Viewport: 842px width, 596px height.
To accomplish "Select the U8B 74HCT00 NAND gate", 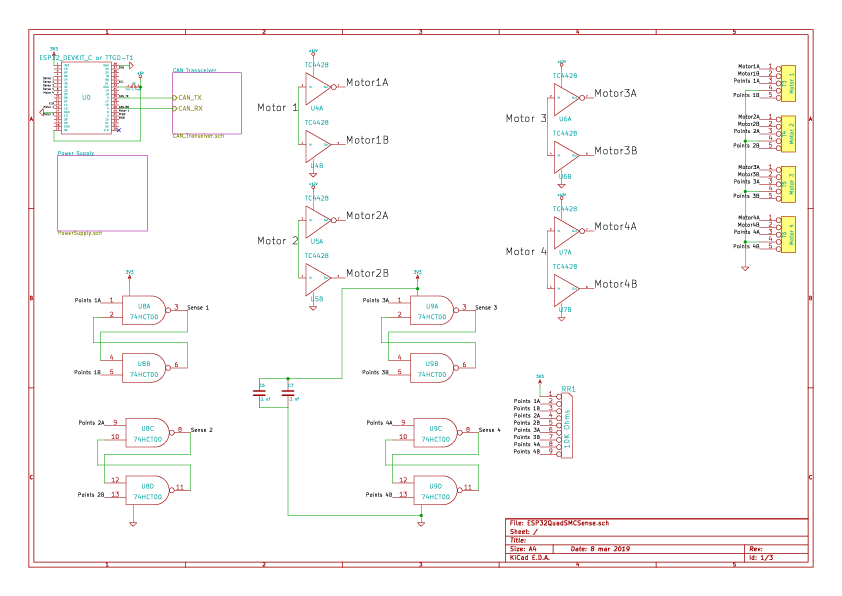I will [144, 368].
